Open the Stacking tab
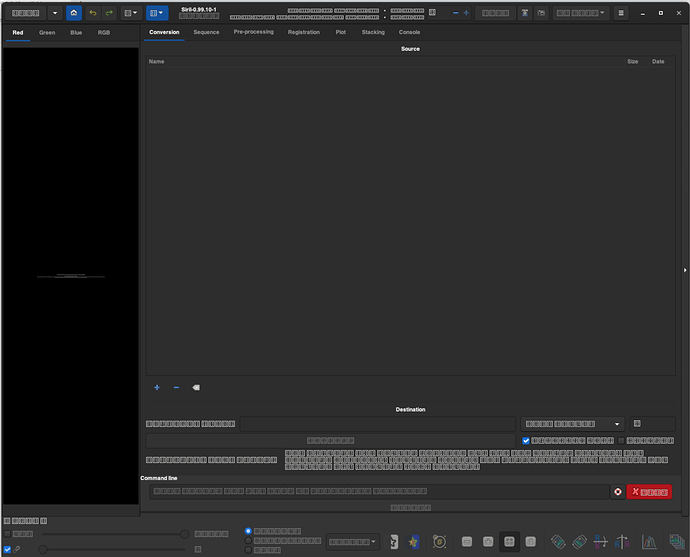 click(373, 32)
